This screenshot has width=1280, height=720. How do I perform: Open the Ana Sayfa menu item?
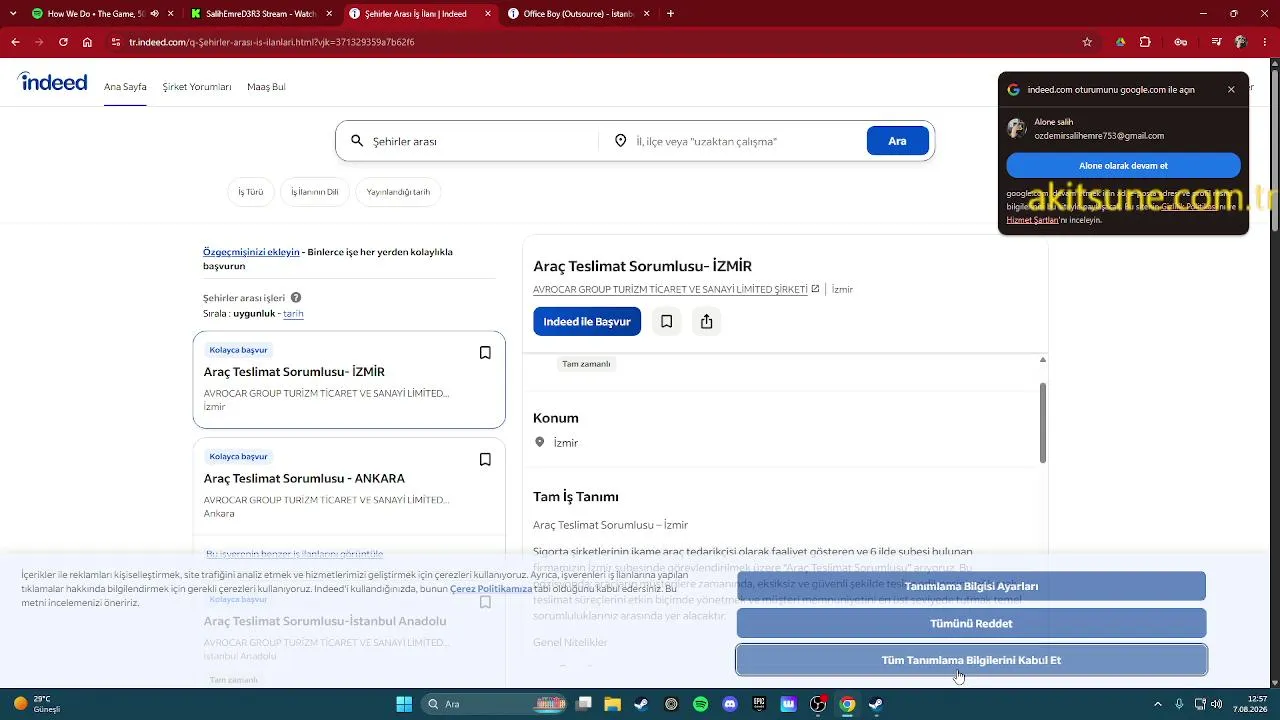pyautogui.click(x=125, y=87)
